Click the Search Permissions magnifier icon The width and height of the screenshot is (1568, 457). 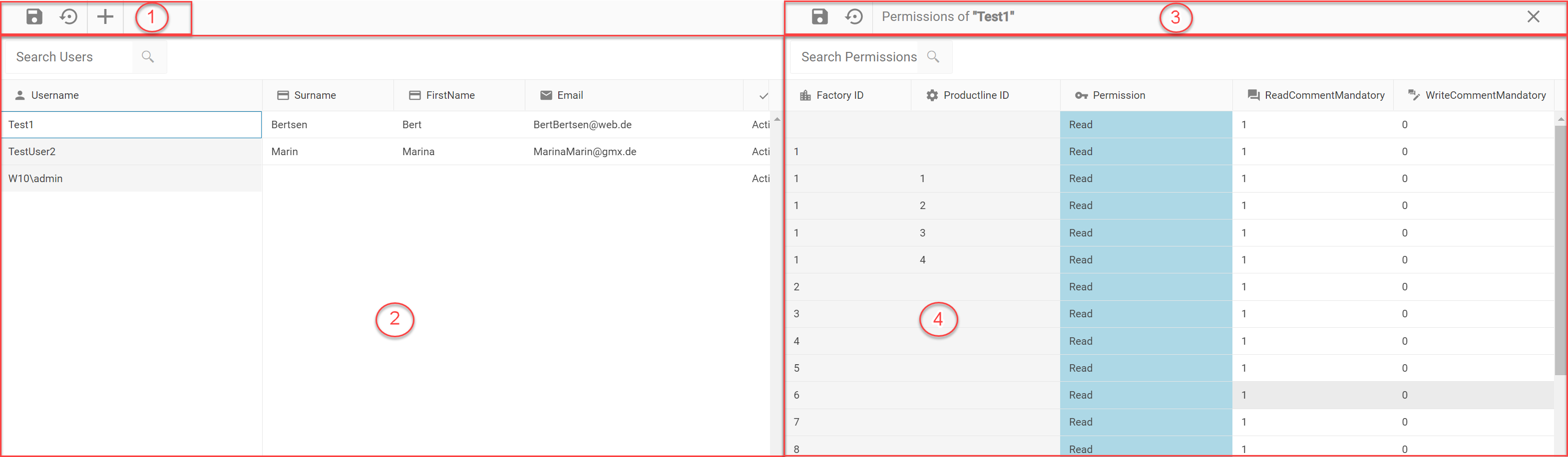click(x=933, y=57)
